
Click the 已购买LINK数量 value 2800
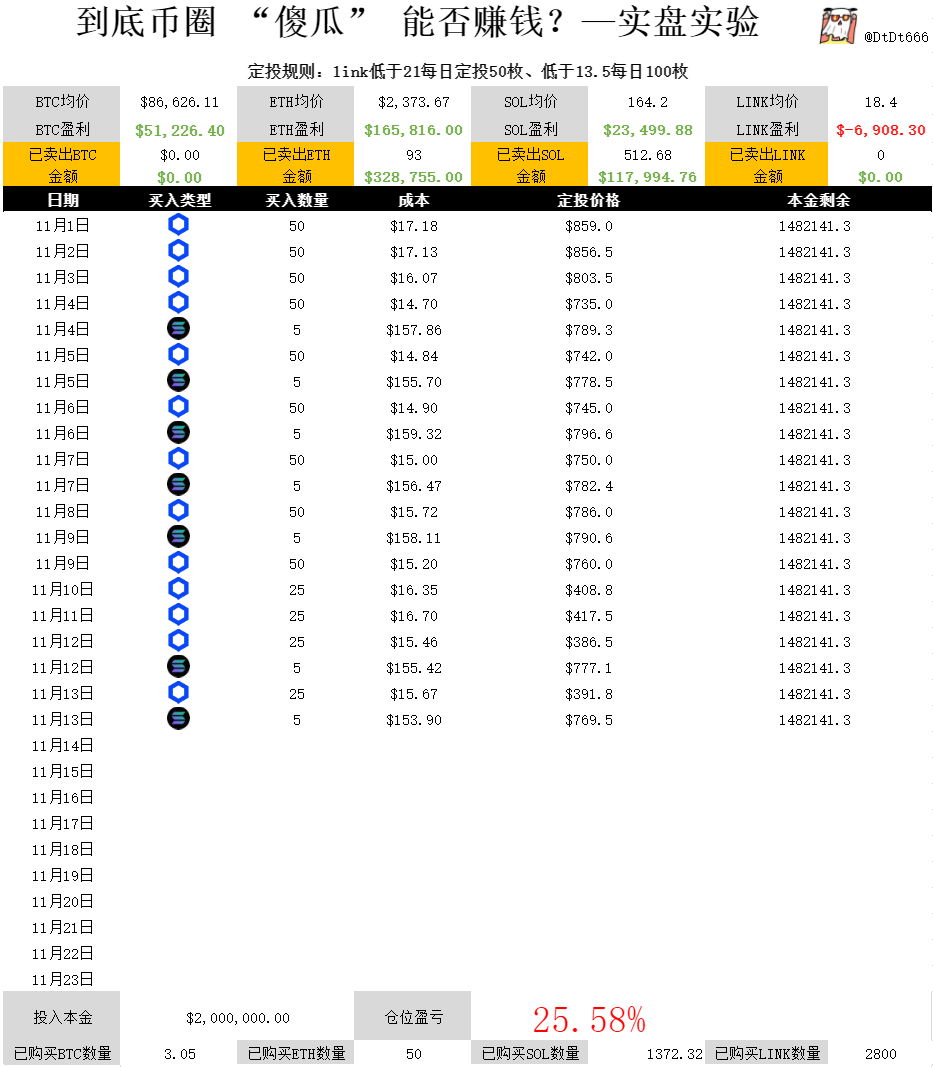point(881,1054)
